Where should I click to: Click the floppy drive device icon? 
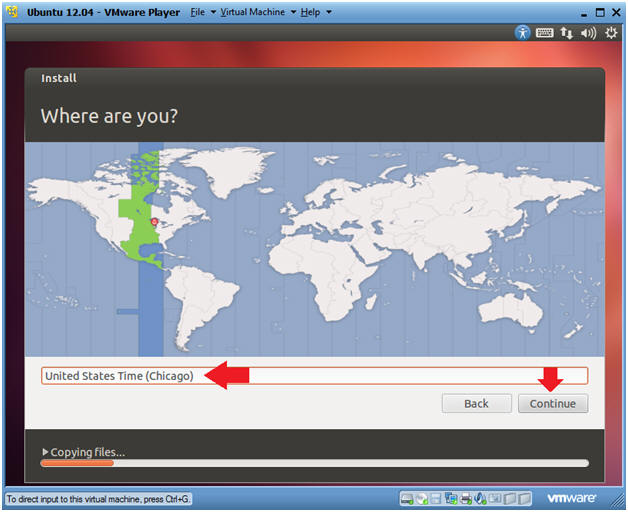pos(436,499)
